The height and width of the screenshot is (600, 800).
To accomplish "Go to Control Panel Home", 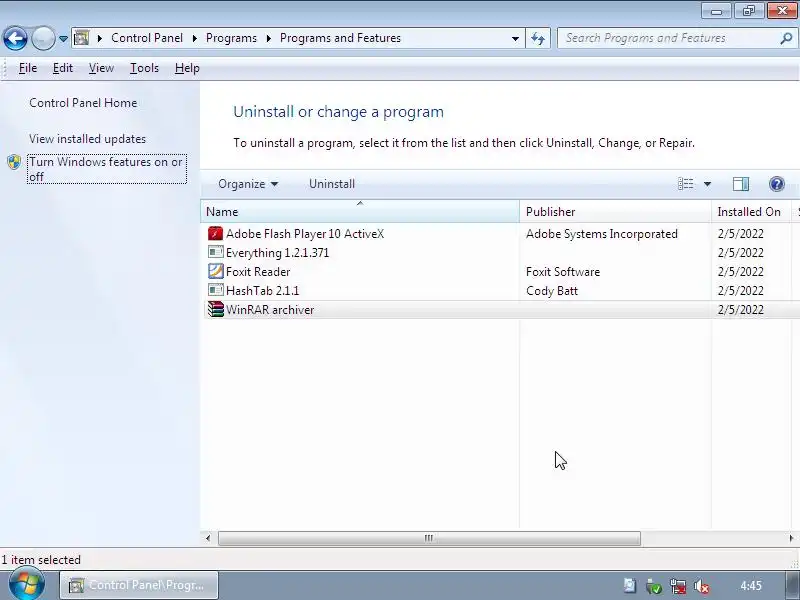I will 83,103.
